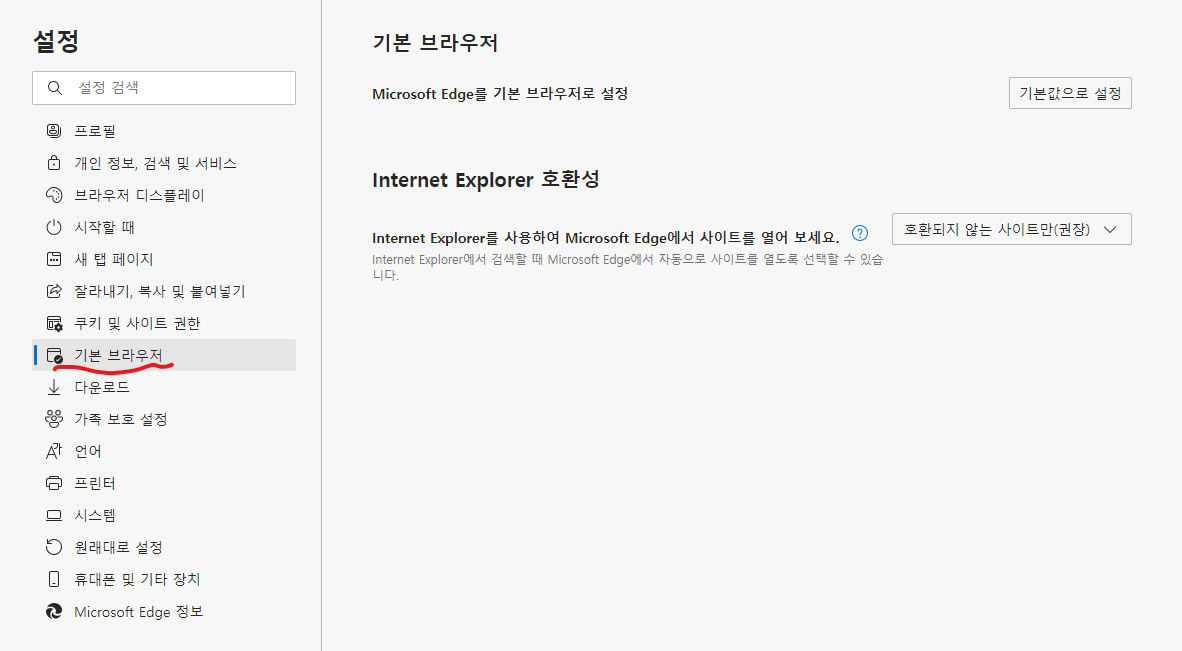Select 시작할 때 in sidebar
Screen dimensions: 1182x651
click(164, 227)
